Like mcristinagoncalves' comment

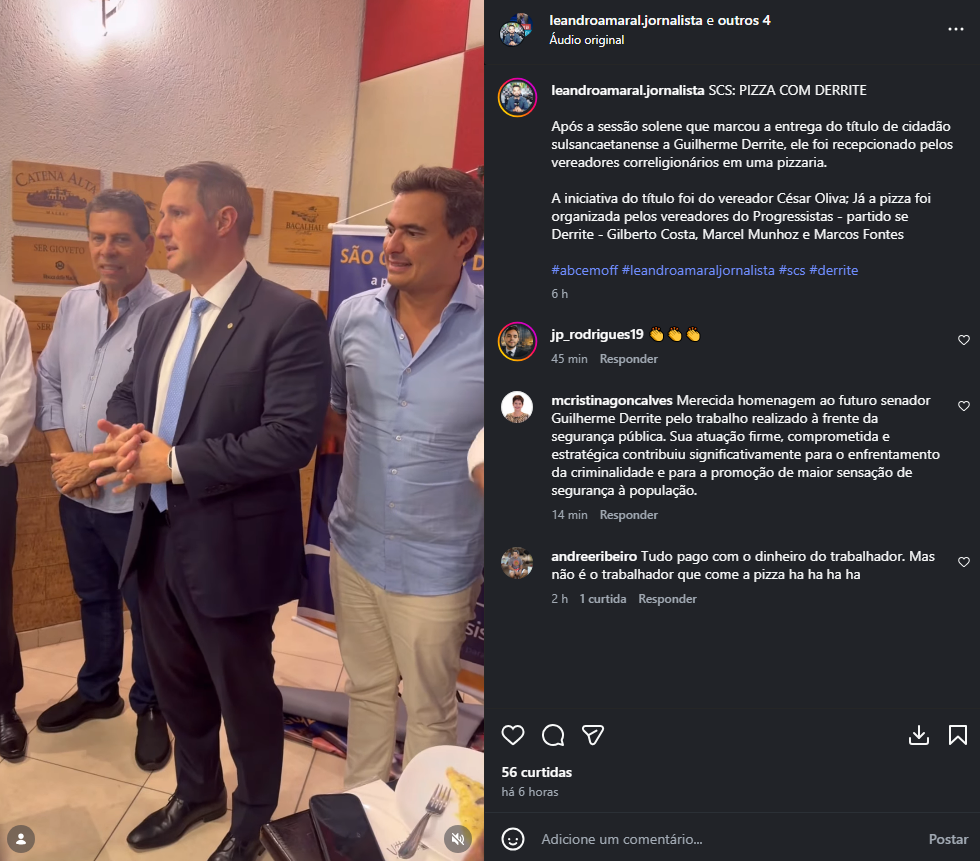pyautogui.click(x=964, y=406)
